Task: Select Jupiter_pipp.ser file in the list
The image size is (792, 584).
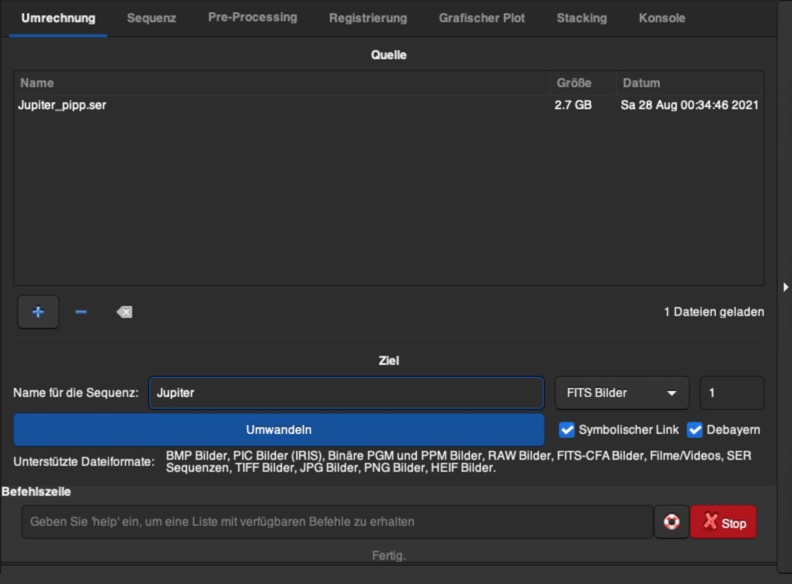Action: tap(62, 104)
